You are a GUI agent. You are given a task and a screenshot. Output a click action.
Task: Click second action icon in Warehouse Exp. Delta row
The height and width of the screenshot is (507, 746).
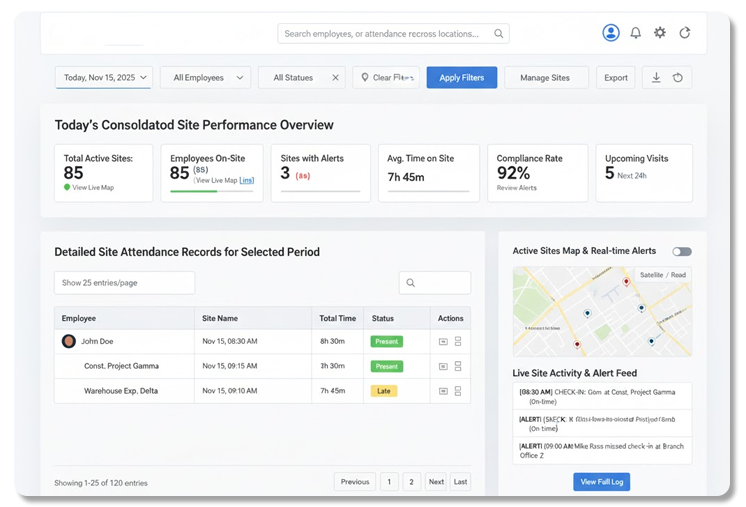[458, 391]
